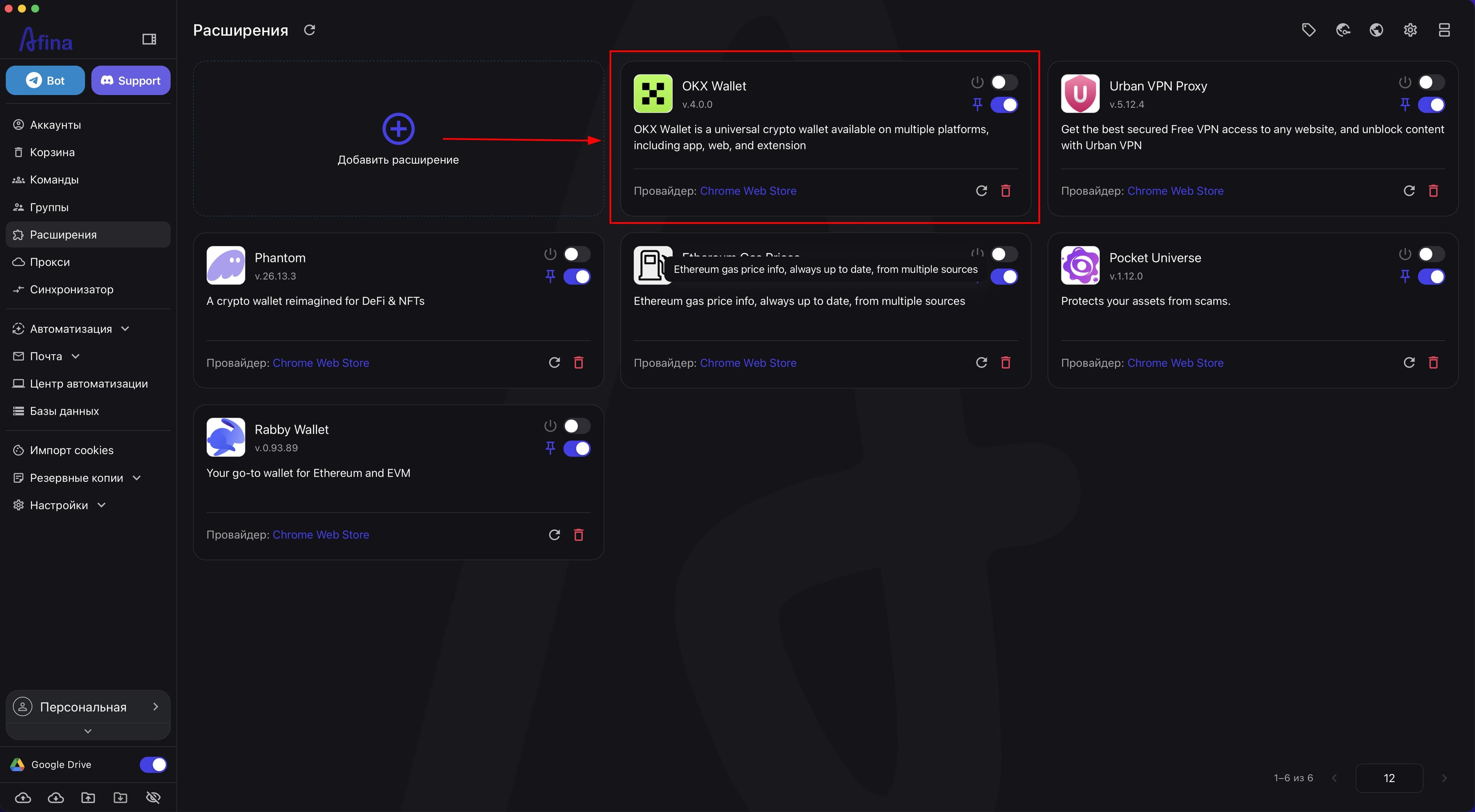
Task: Open the page size selector showing 12
Action: tap(1389, 778)
